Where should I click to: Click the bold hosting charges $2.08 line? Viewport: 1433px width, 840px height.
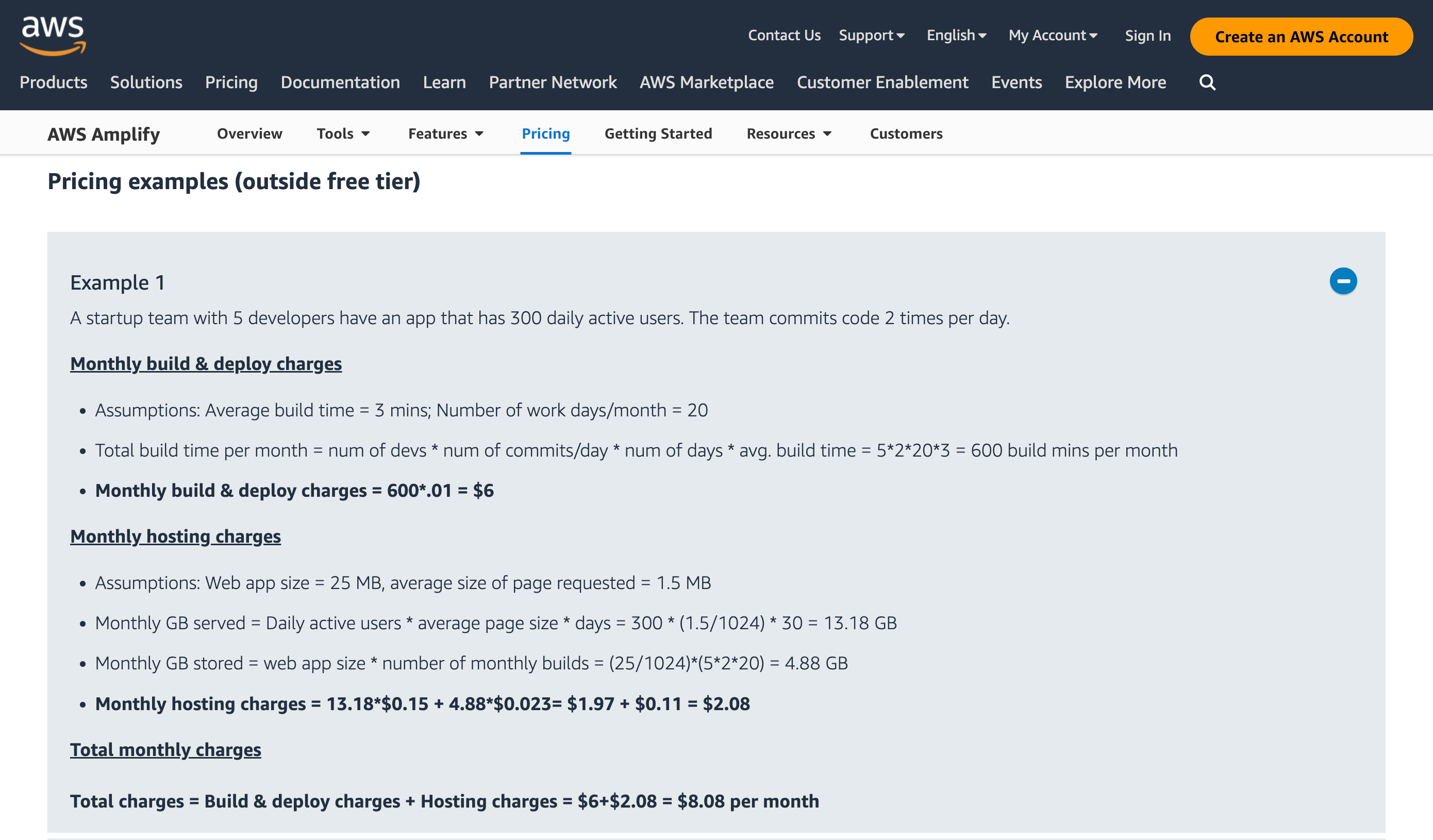[423, 703]
